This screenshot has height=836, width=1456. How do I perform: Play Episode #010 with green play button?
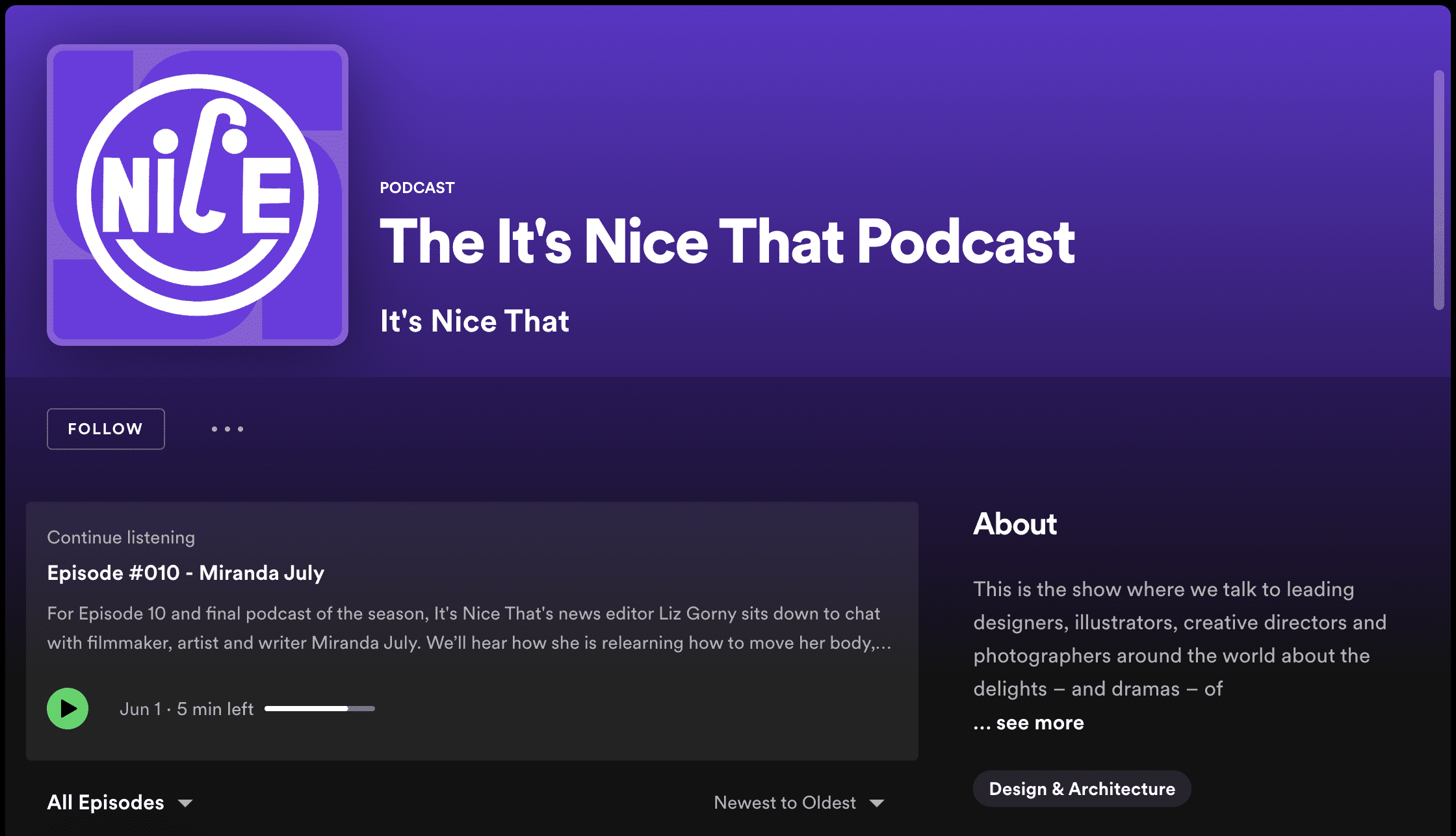pyautogui.click(x=68, y=709)
